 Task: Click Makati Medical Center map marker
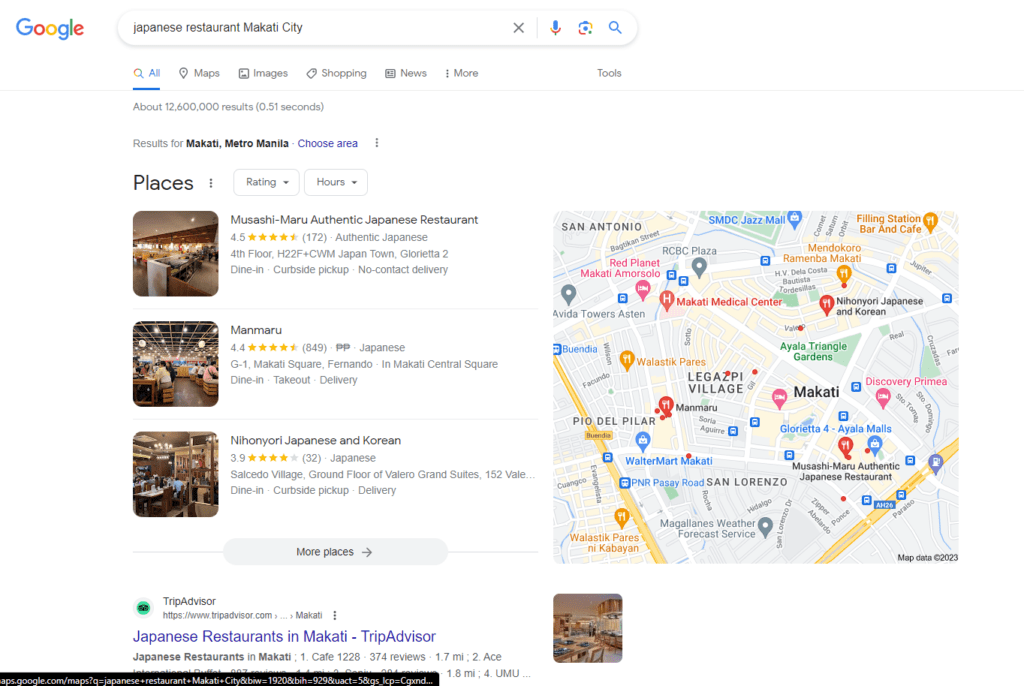click(x=667, y=299)
